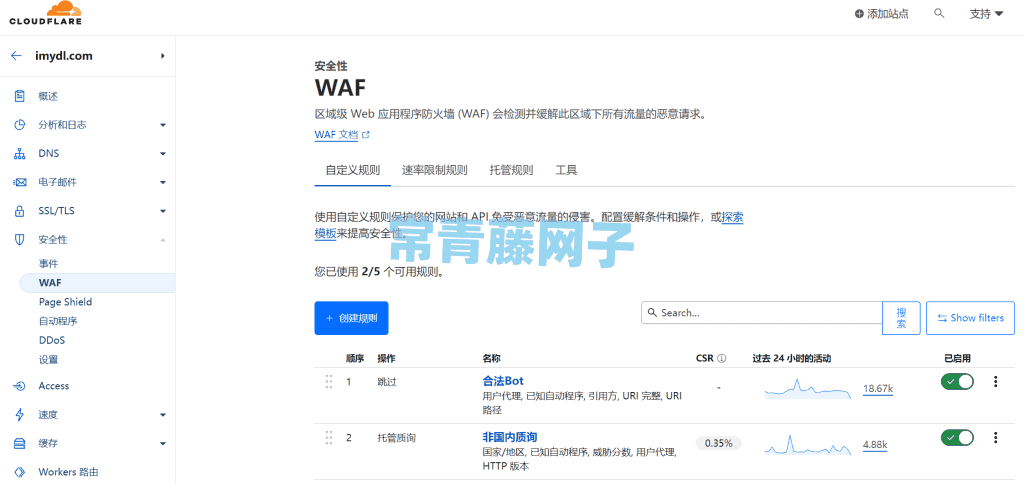Image resolution: width=1024 pixels, height=485 pixels.
Task: Click the Workers 路由 icon
Action: coord(20,472)
